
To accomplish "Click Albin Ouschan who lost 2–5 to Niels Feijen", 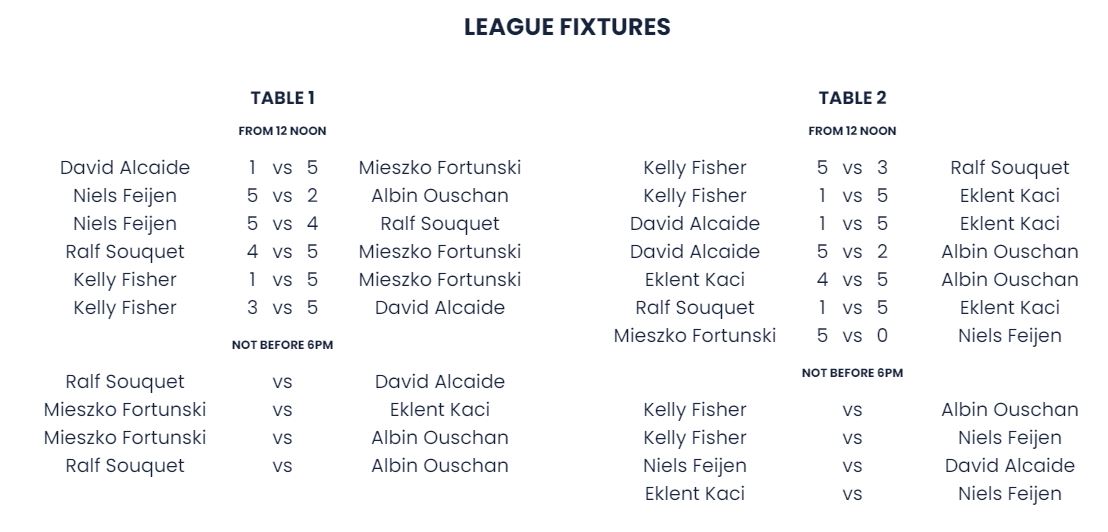I will (x=440, y=196).
